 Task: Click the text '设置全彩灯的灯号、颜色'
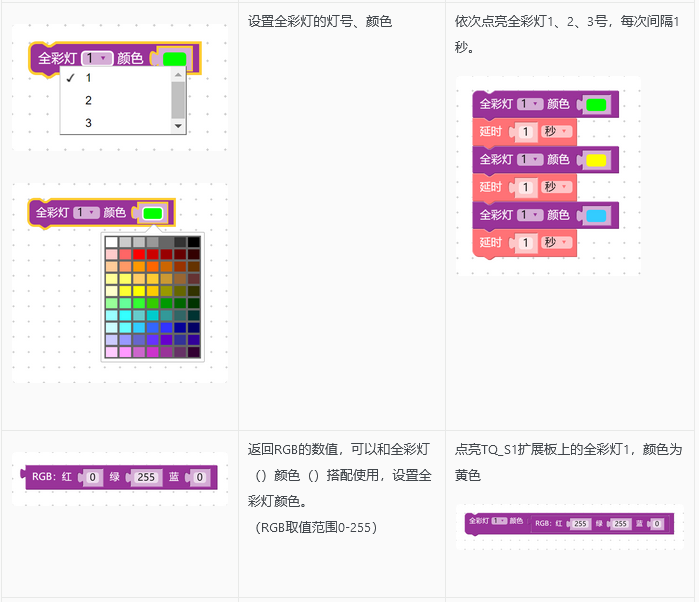(320, 21)
